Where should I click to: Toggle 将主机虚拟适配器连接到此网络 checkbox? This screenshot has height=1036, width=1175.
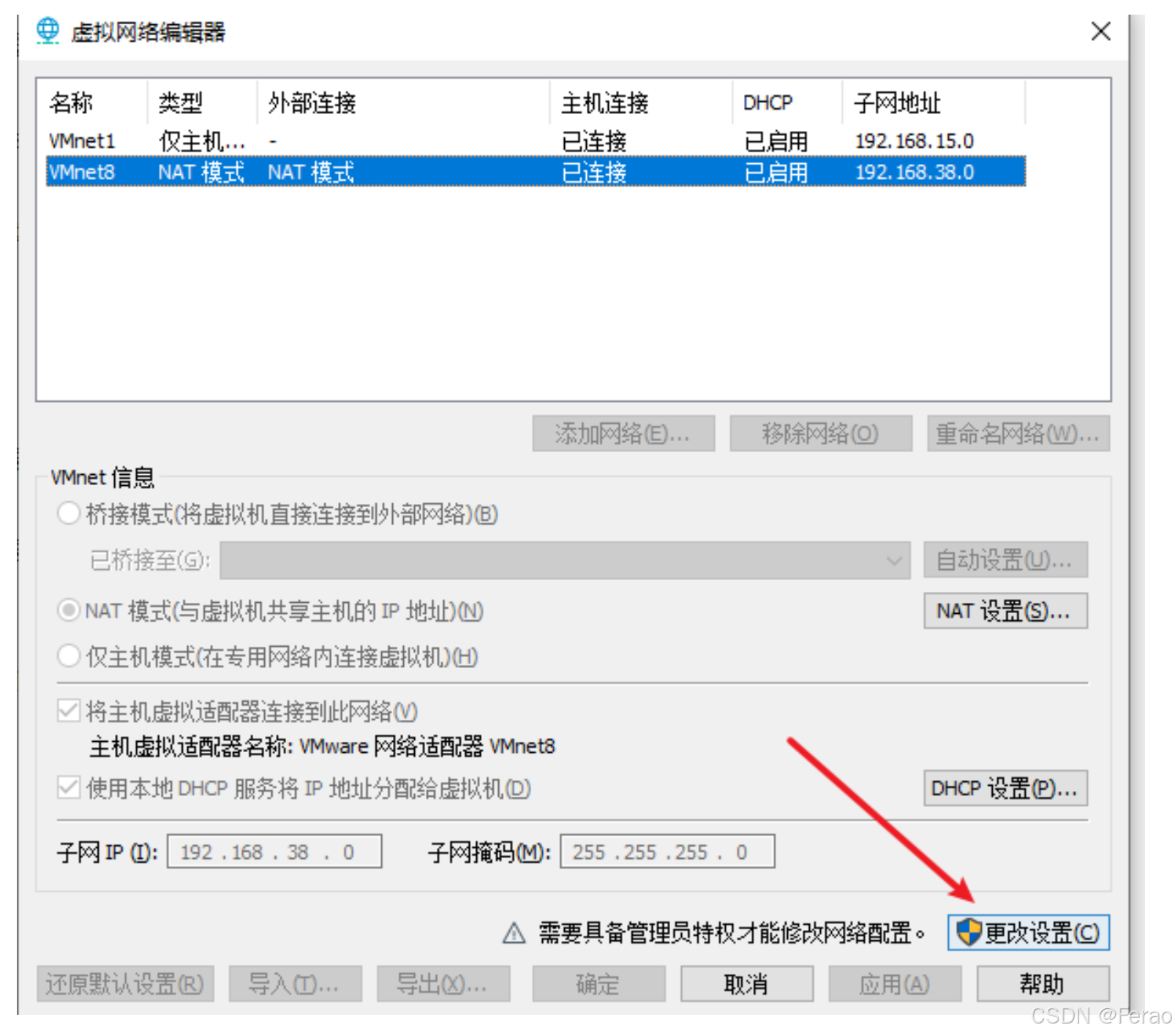(69, 710)
